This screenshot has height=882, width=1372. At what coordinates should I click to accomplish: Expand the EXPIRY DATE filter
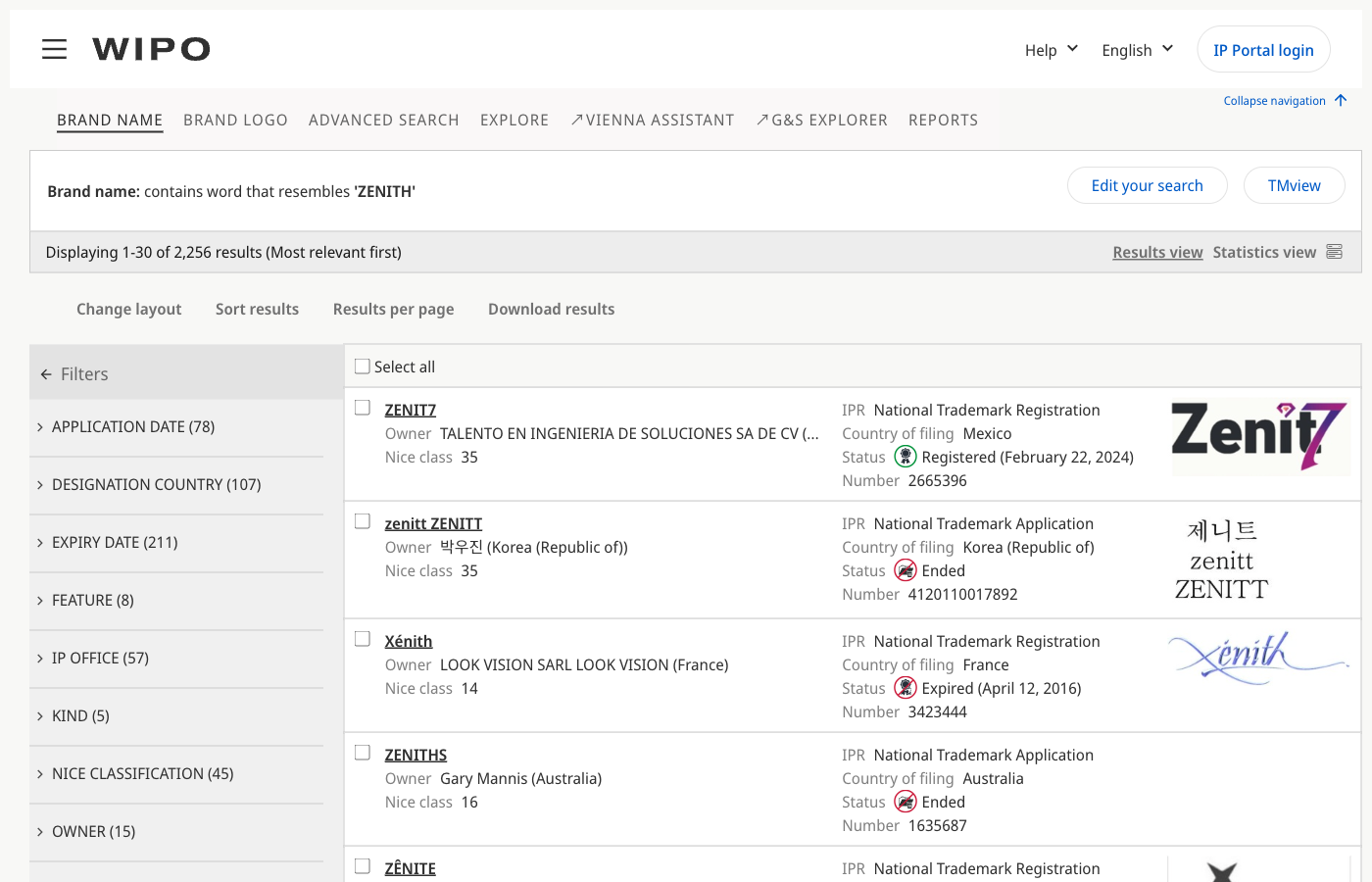(x=176, y=543)
